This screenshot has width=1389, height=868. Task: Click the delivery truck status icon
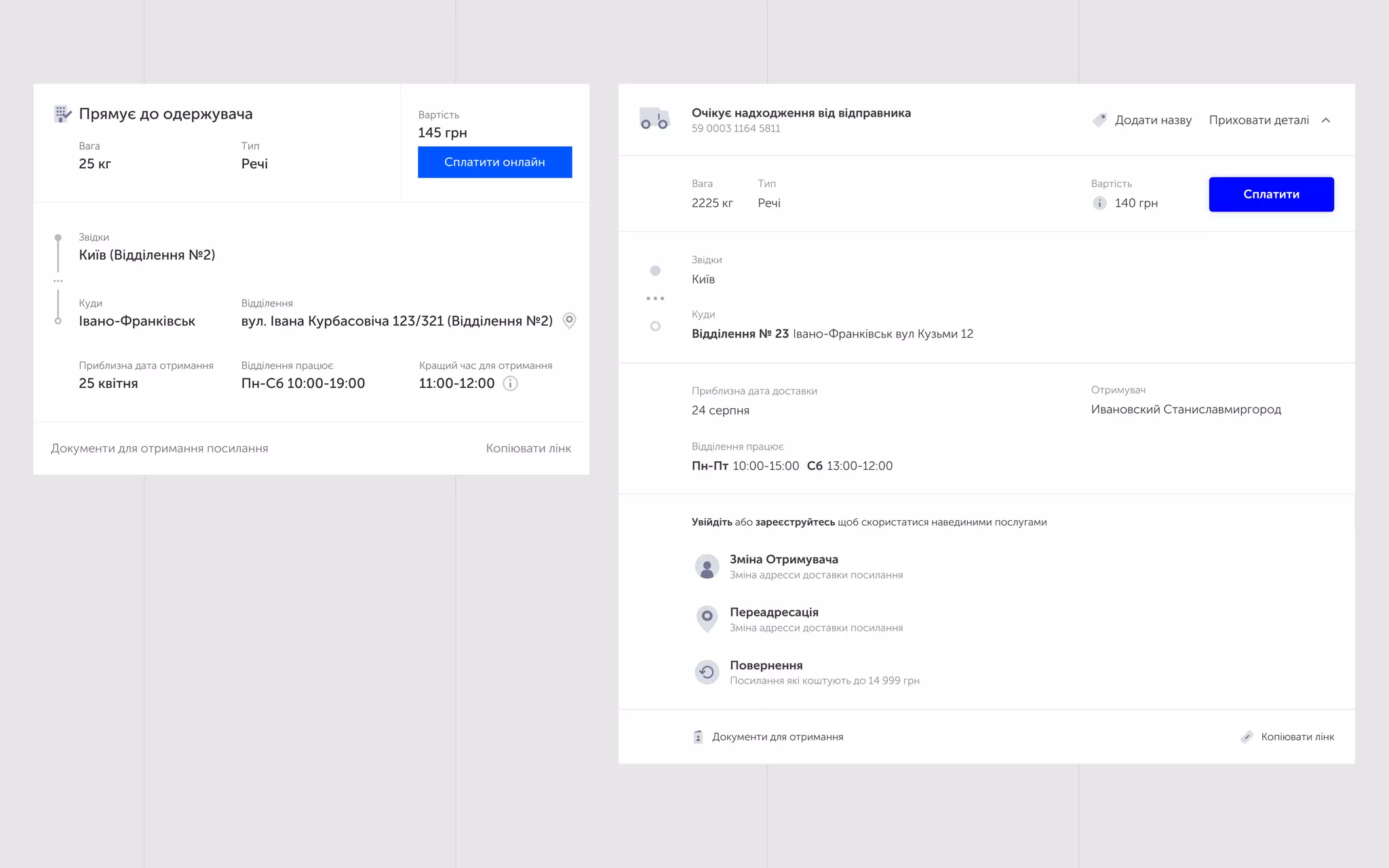[x=654, y=119]
